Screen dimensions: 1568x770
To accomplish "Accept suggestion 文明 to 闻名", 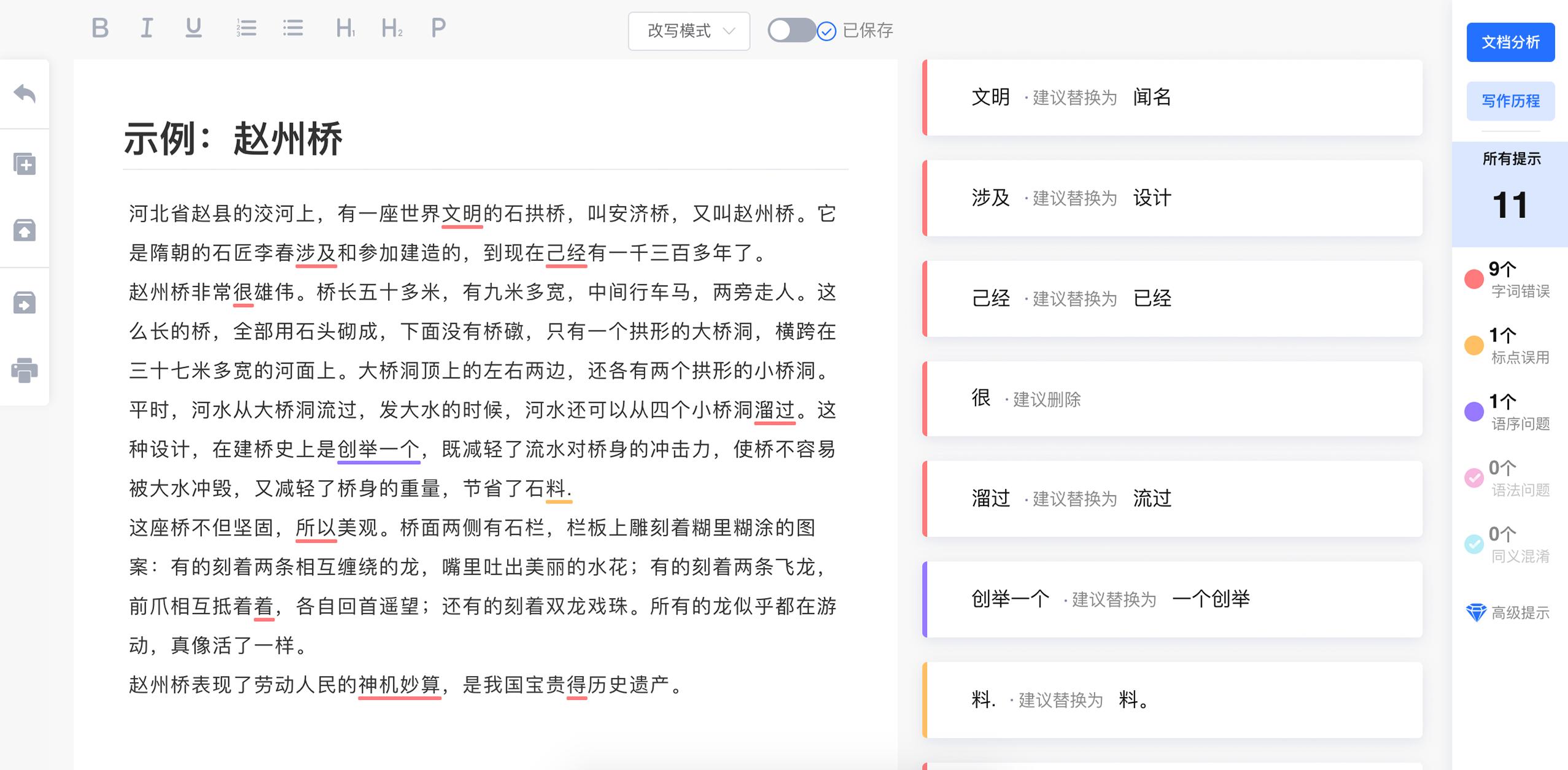I will 1172,98.
